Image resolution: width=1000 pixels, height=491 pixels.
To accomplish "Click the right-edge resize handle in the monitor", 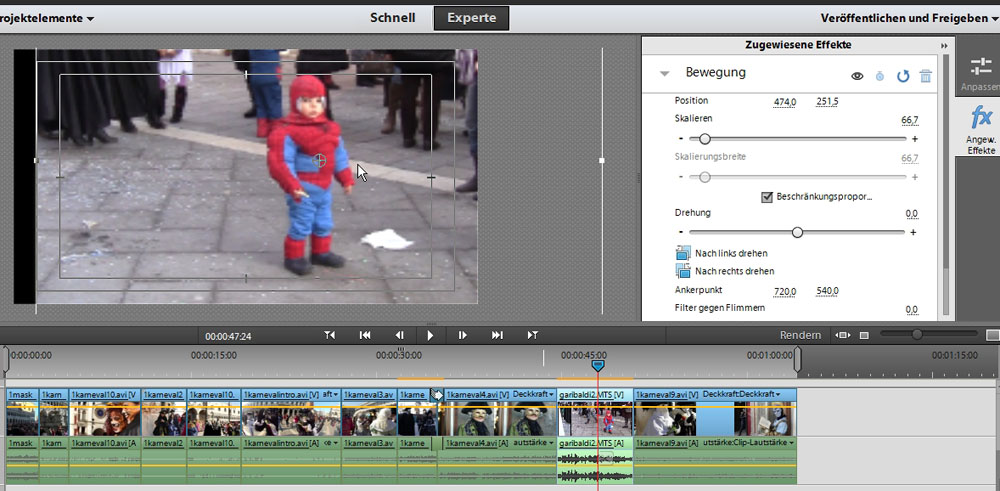I will coord(601,161).
